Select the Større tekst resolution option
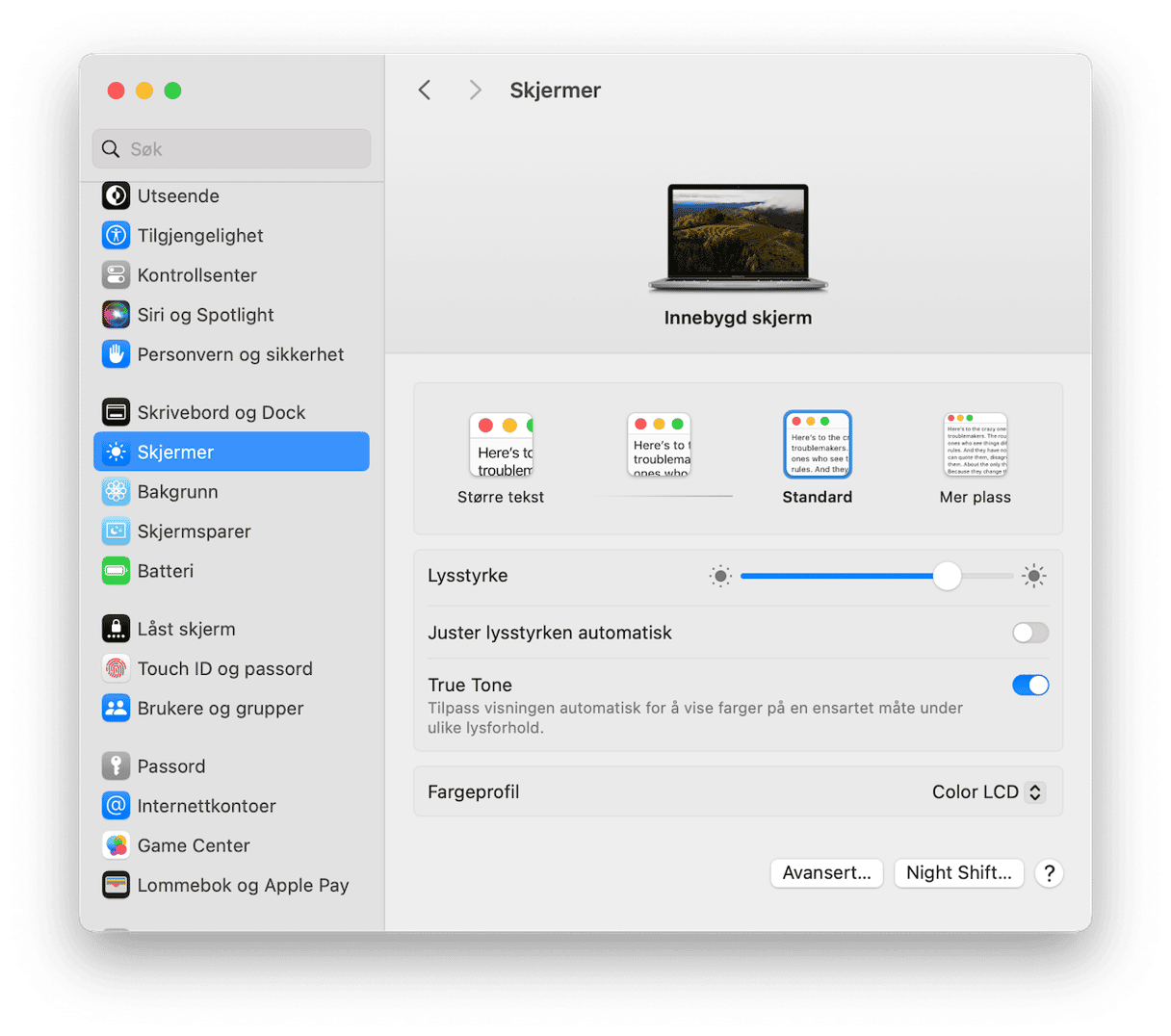This screenshot has height=1036, width=1171. click(501, 458)
